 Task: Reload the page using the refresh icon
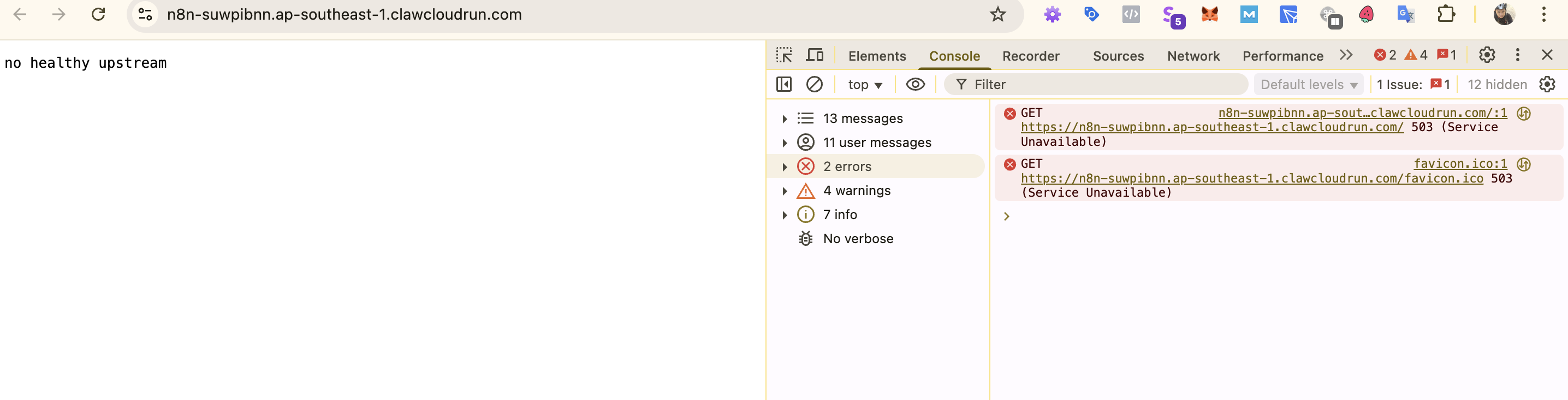(98, 14)
